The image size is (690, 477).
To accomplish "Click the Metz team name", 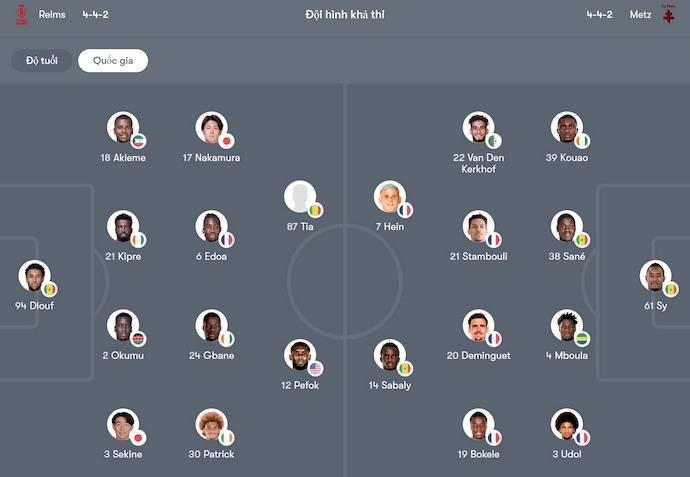I will point(641,15).
